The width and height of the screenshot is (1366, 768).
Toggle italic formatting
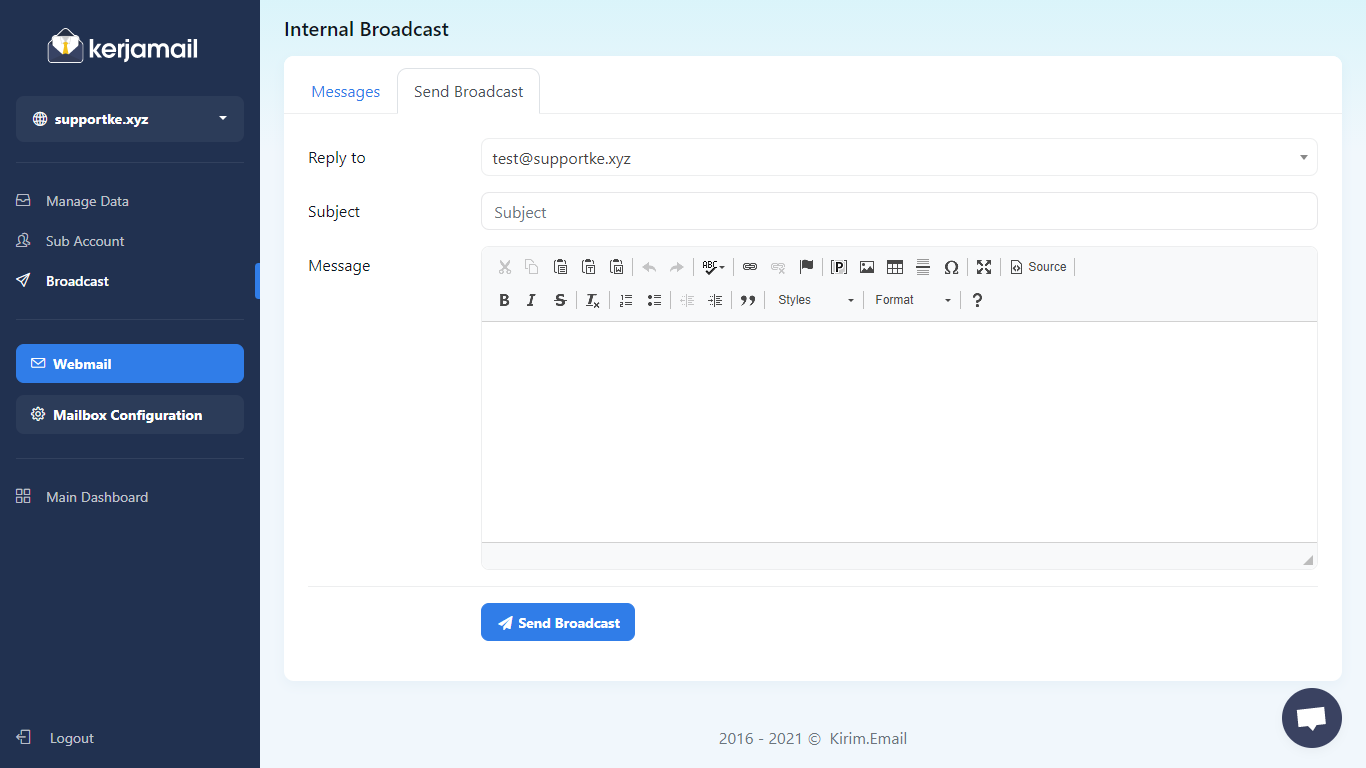[x=532, y=300]
